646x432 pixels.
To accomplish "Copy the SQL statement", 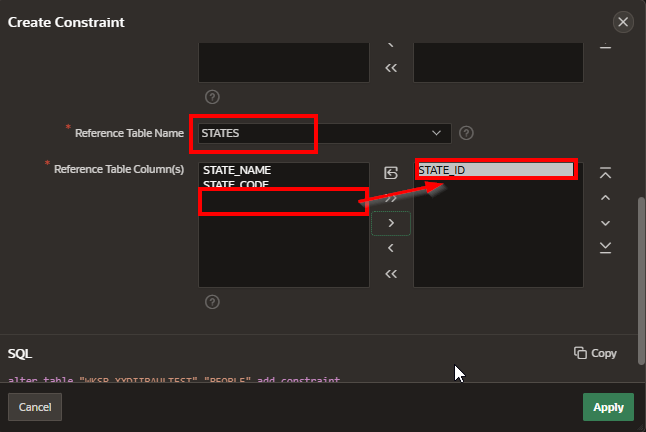I will click(595, 353).
